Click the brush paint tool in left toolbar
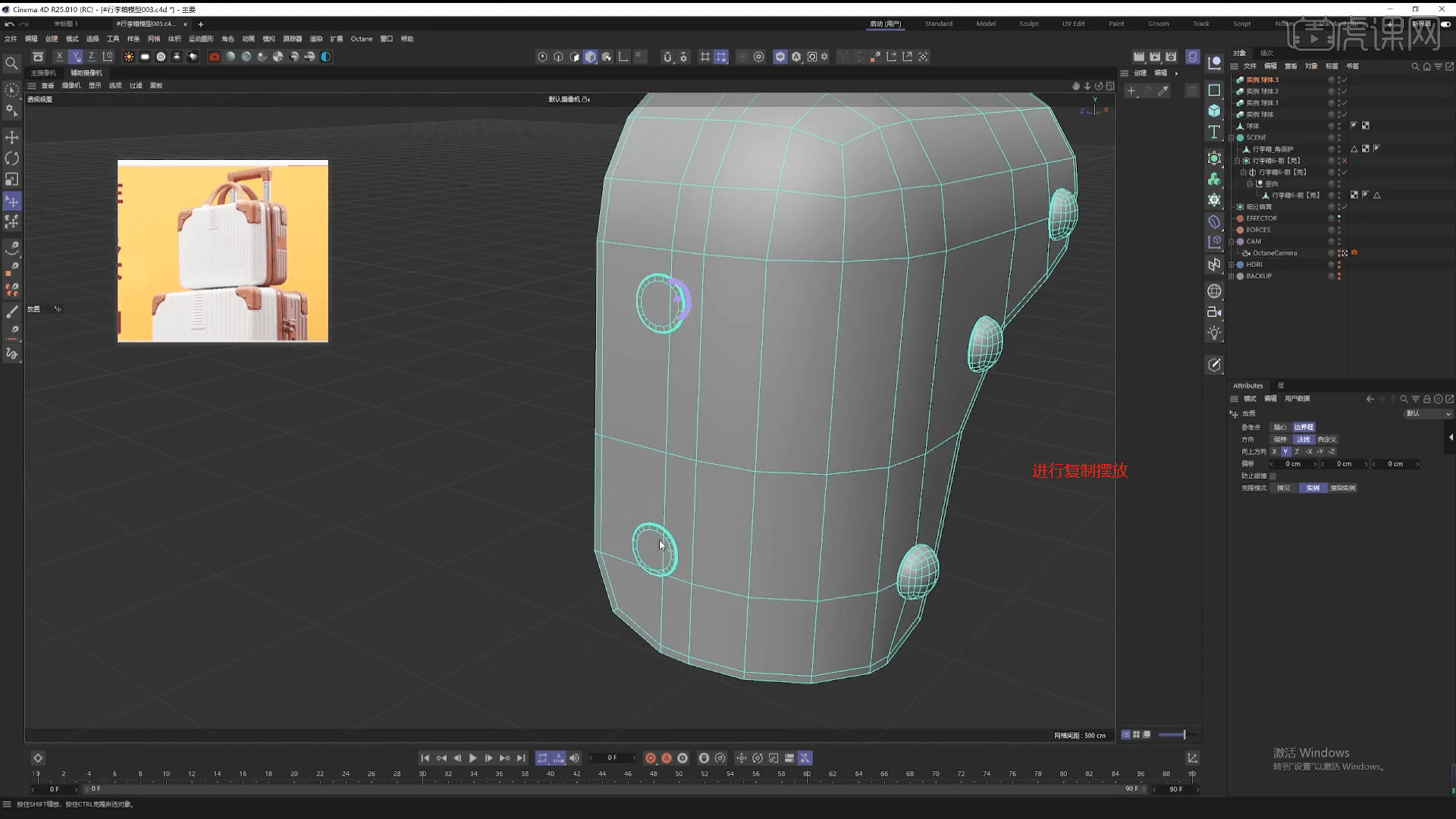The height and width of the screenshot is (819, 1456). pyautogui.click(x=12, y=312)
